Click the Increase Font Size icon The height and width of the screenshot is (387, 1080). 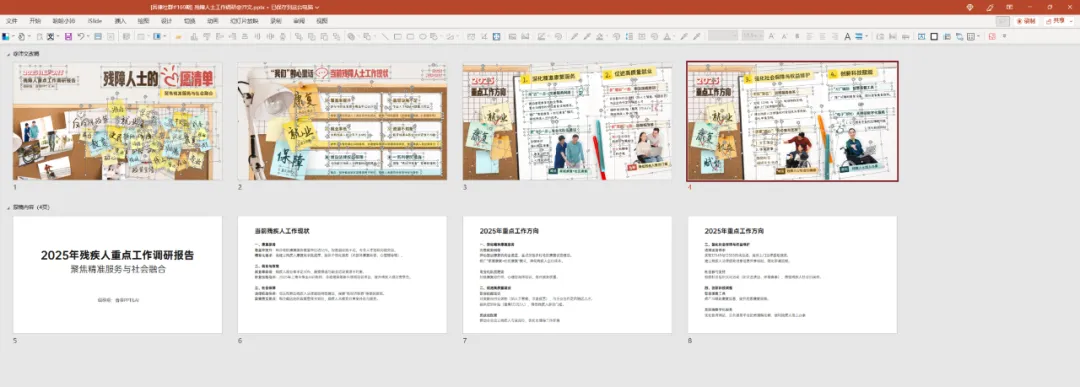click(771, 36)
